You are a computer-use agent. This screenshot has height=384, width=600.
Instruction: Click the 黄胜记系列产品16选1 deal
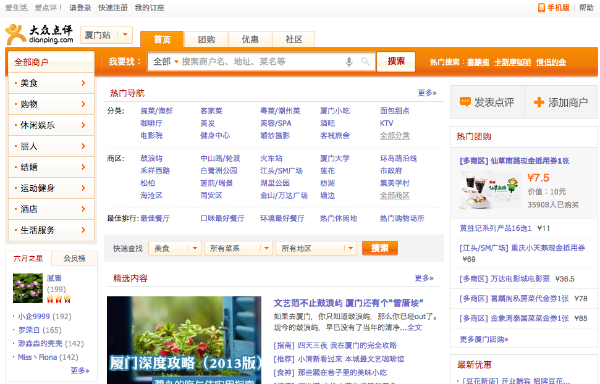pos(496,228)
